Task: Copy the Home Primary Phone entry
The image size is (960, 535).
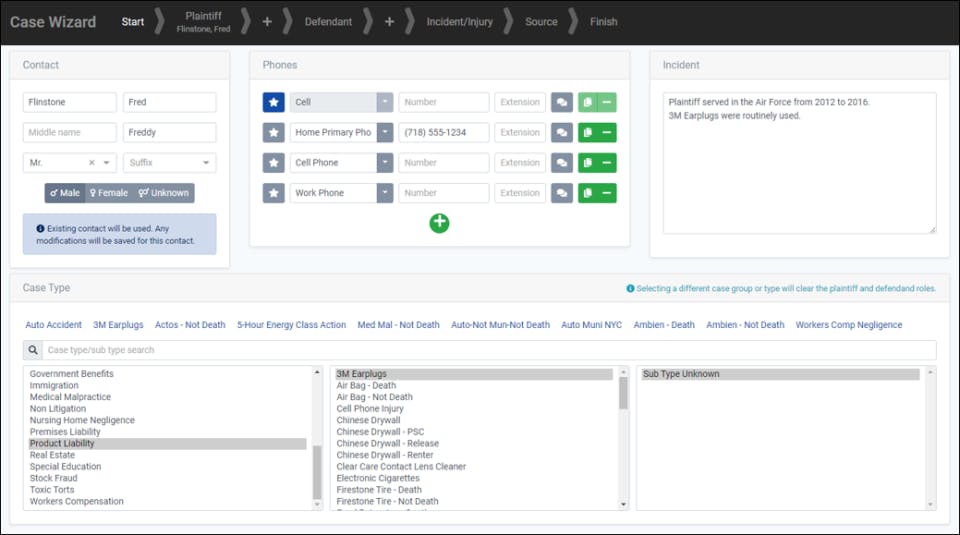Action: coord(587,132)
